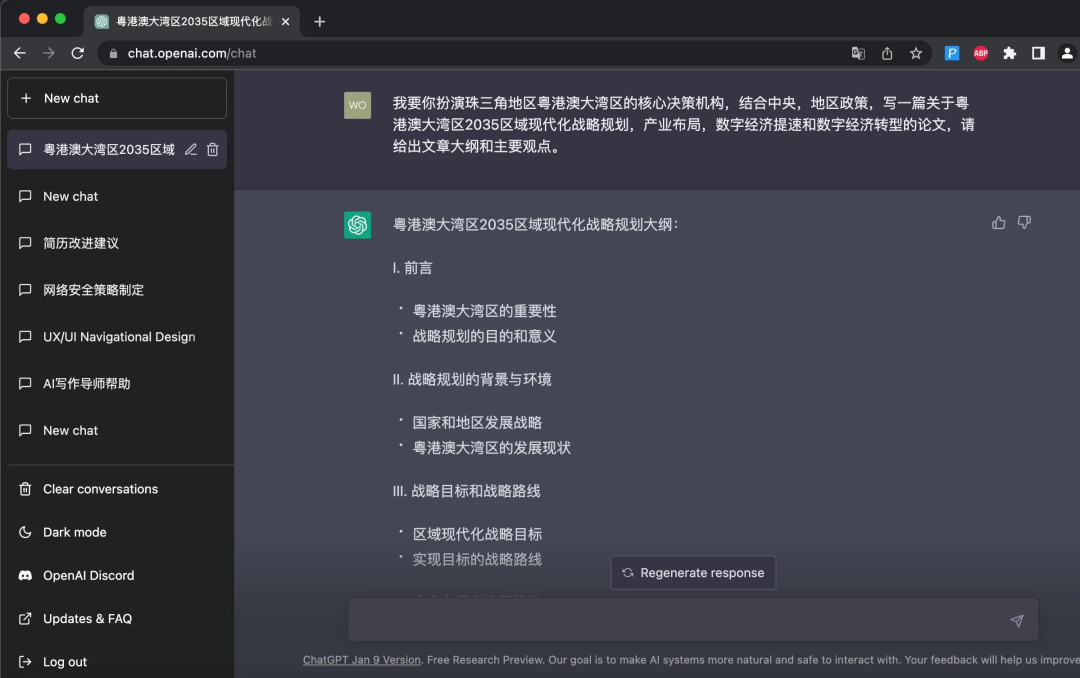Click the bullet 粤港澳大湾区的发展现状

pyautogui.click(x=492, y=448)
